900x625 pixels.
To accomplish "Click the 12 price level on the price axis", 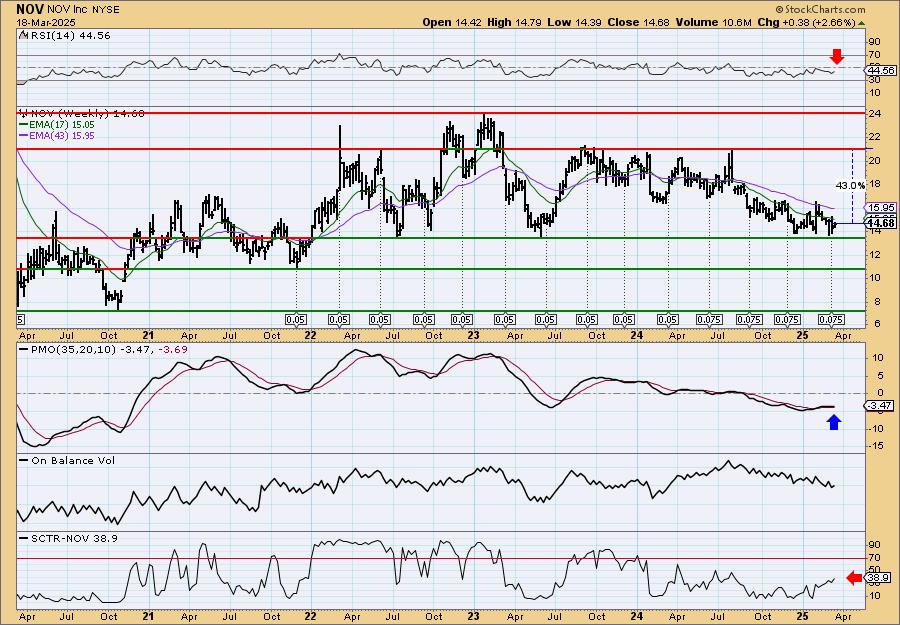I will pyautogui.click(x=873, y=254).
